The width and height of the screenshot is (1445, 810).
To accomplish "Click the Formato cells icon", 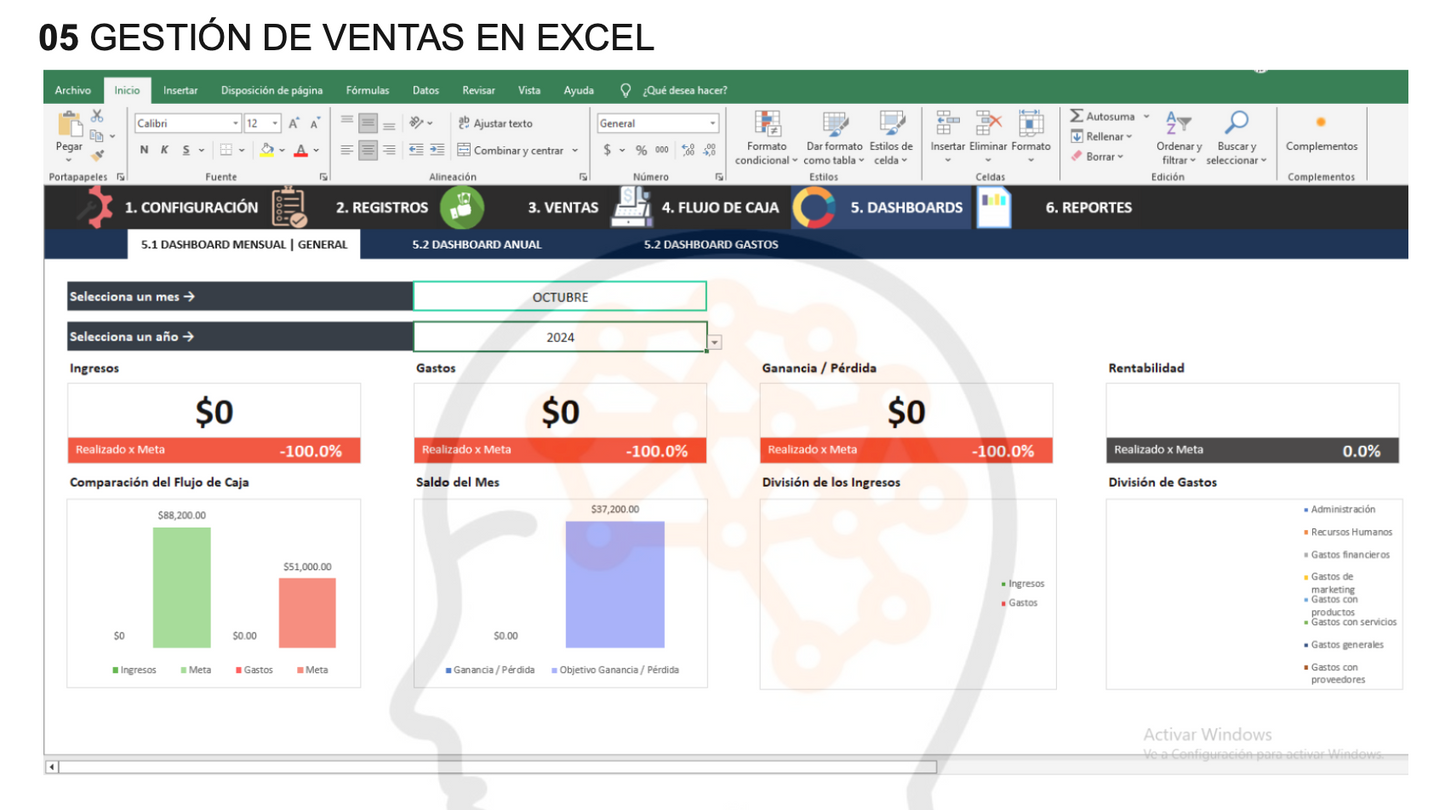I will pos(1030,124).
